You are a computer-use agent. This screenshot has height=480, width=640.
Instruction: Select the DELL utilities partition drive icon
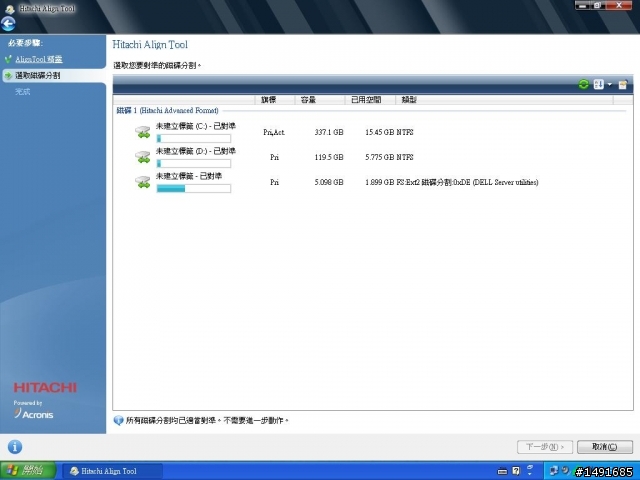pyautogui.click(x=143, y=182)
